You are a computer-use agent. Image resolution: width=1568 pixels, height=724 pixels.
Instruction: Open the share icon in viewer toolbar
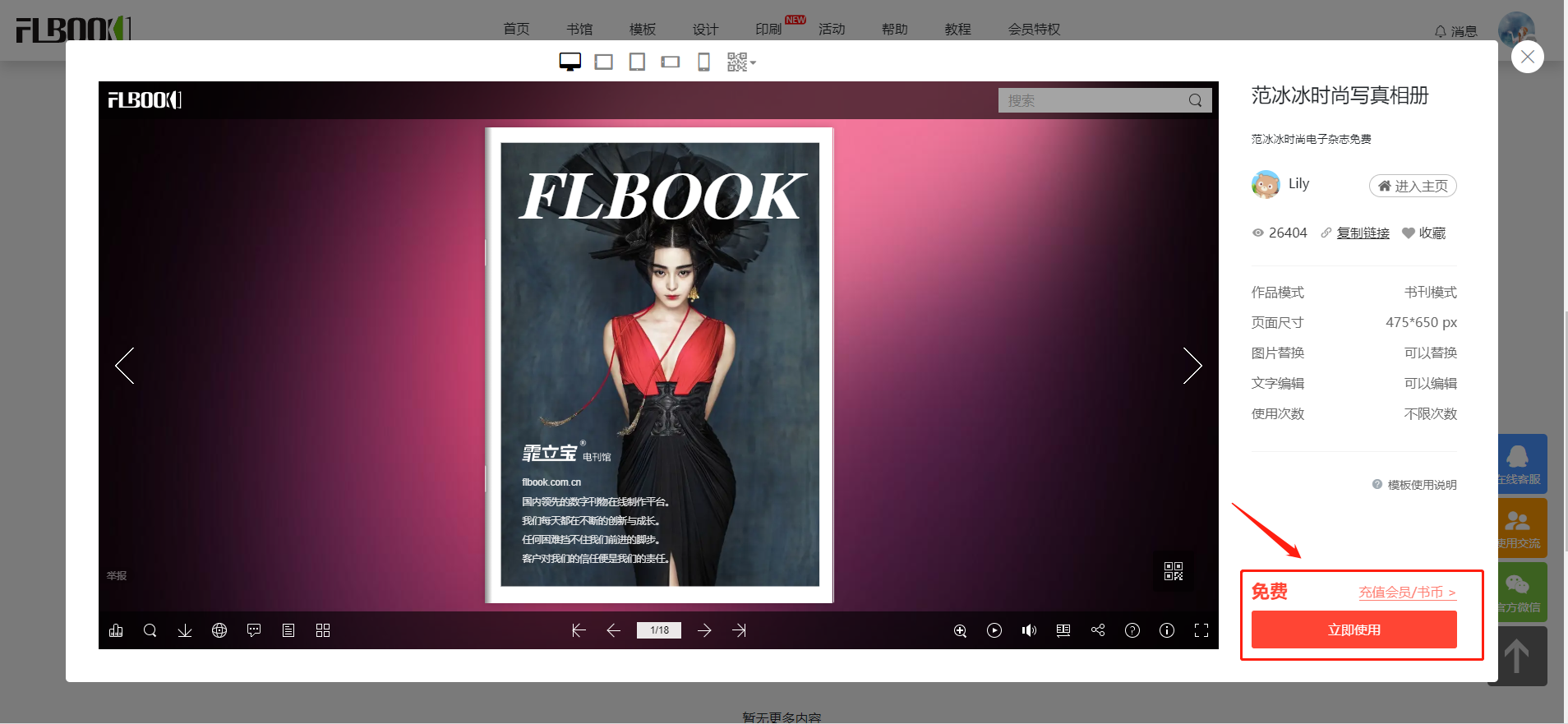coord(1098,630)
